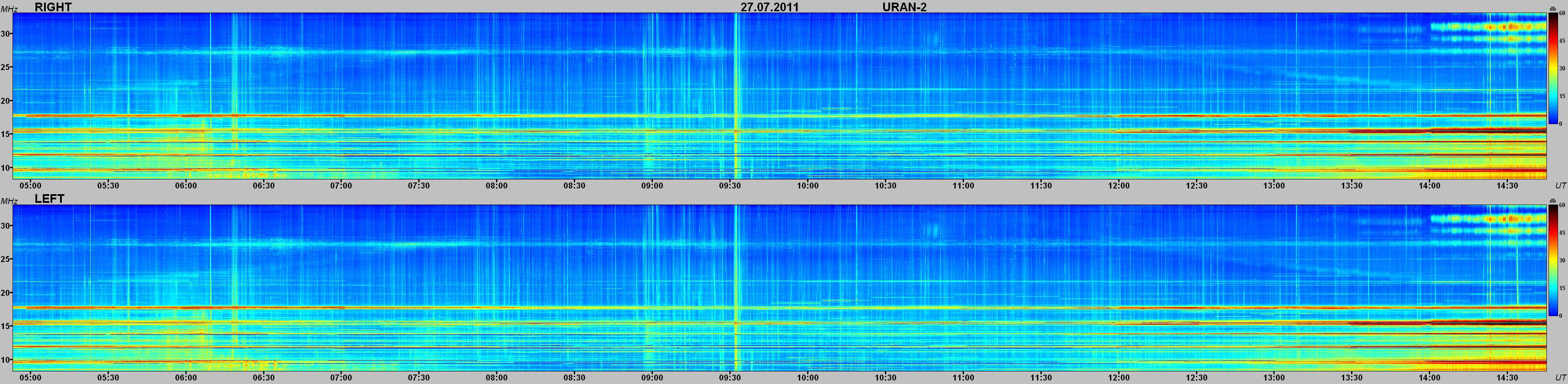Click the bright vertical burst near 09:30 in LEFT spectrogram

pos(736,288)
